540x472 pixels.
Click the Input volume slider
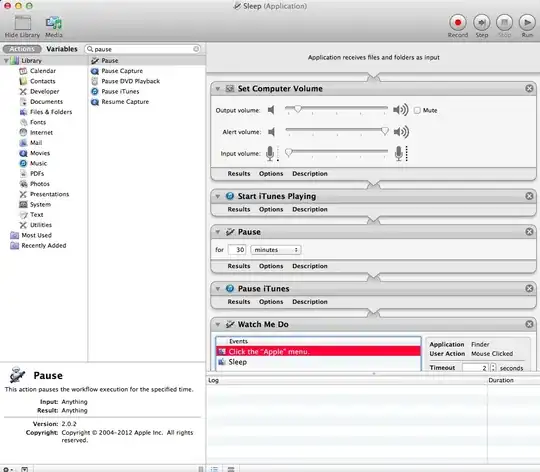coord(336,152)
